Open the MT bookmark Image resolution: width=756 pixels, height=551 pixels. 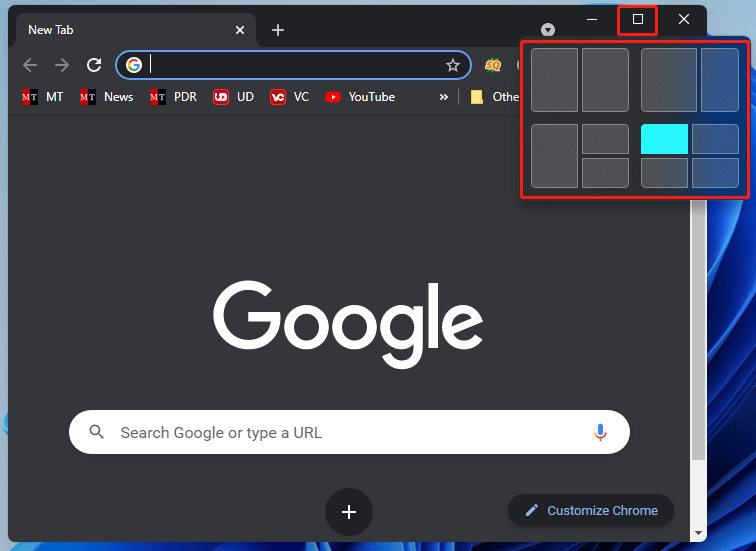point(42,97)
